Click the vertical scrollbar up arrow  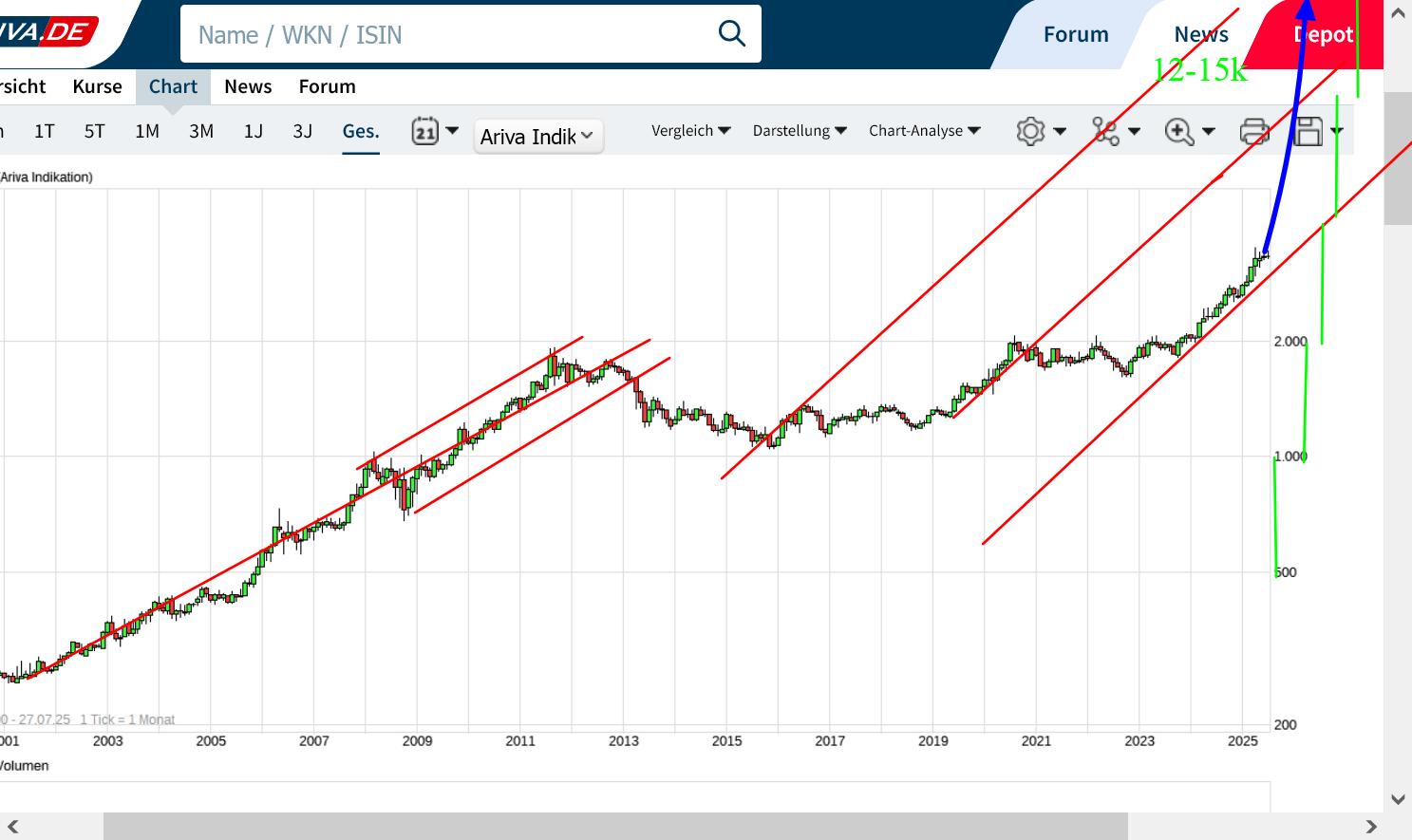tap(1398, 13)
